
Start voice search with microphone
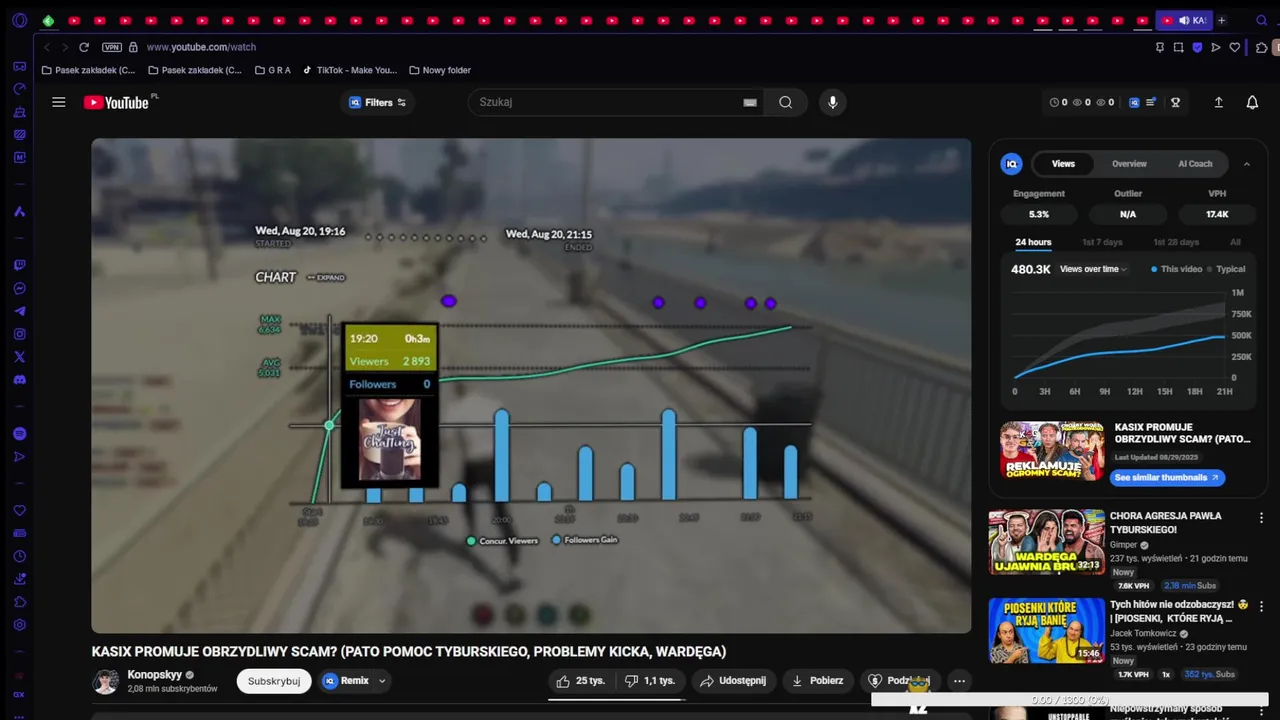(x=832, y=102)
